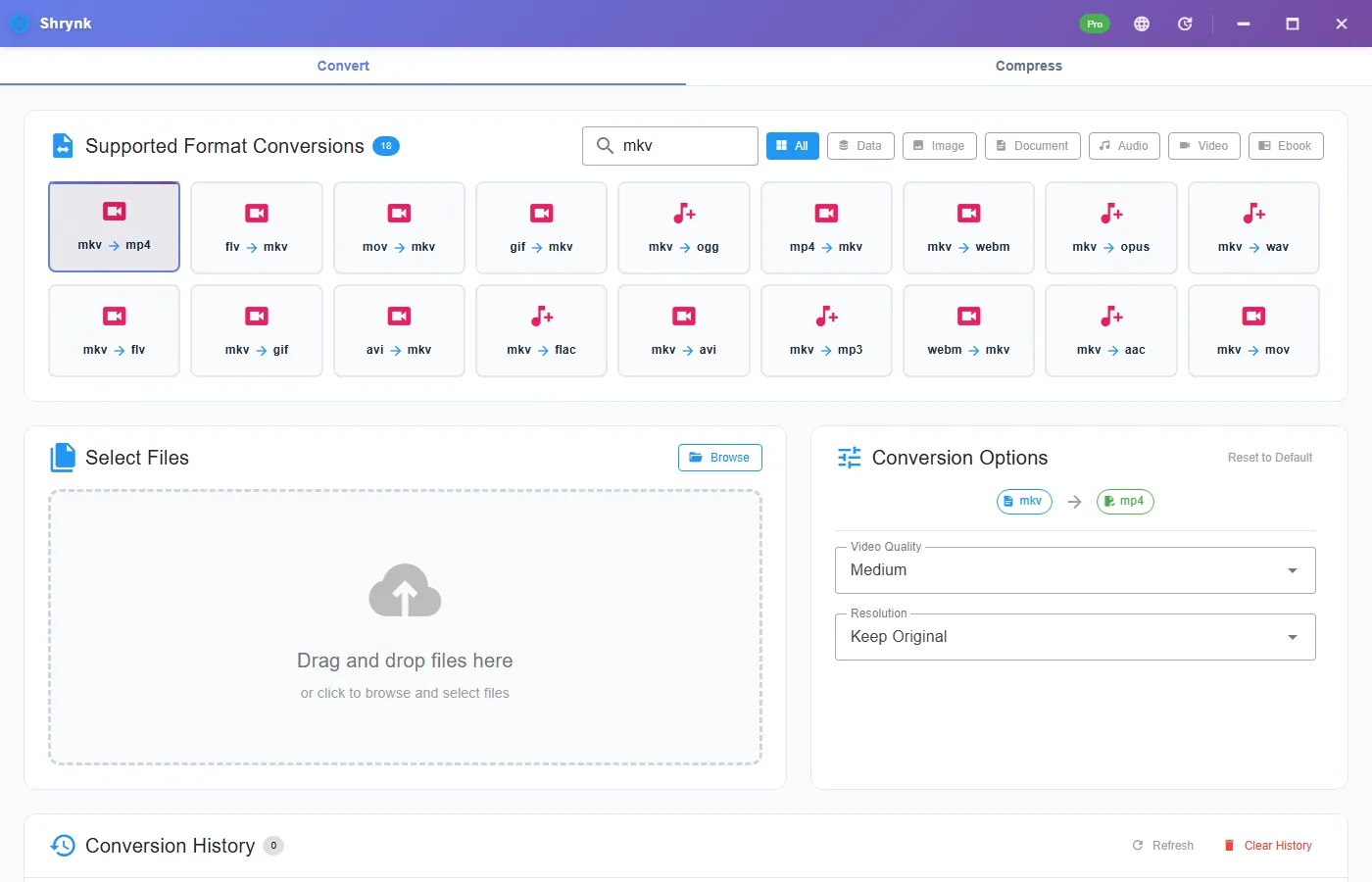Select mkv to gif conversion
This screenshot has width=1372, height=882.
[257, 330]
